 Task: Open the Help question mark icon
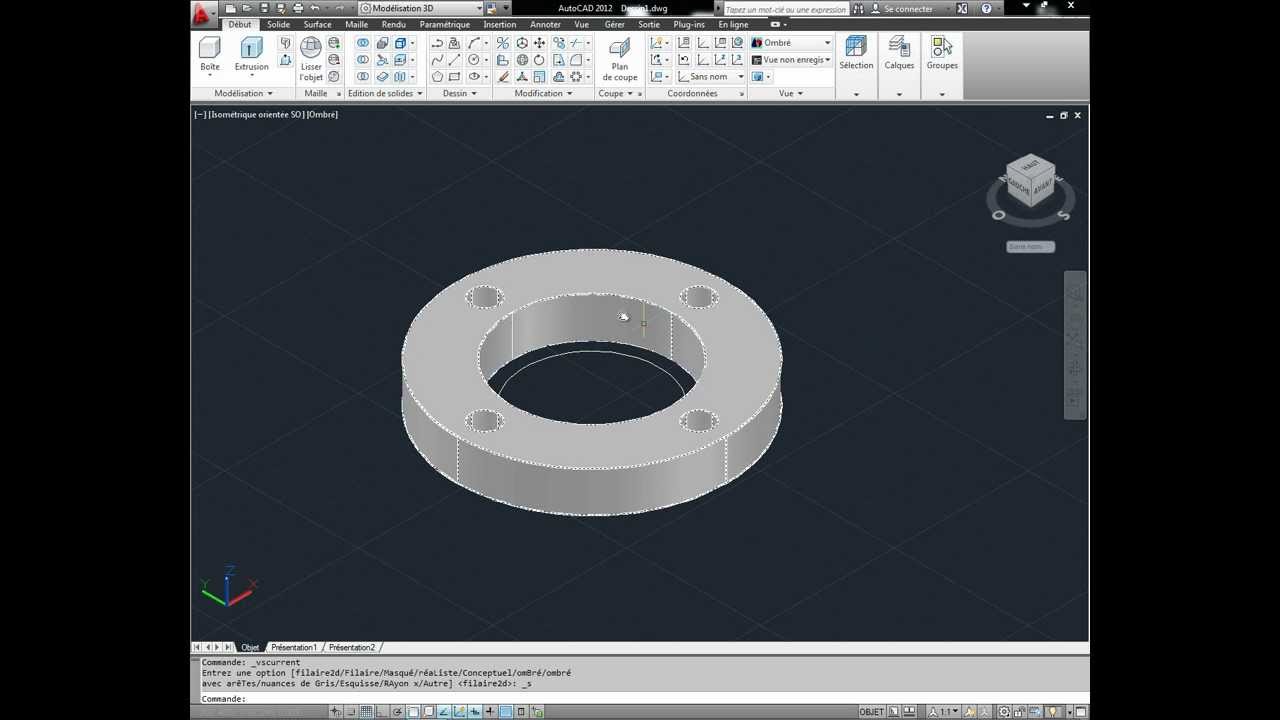pyautogui.click(x=986, y=8)
